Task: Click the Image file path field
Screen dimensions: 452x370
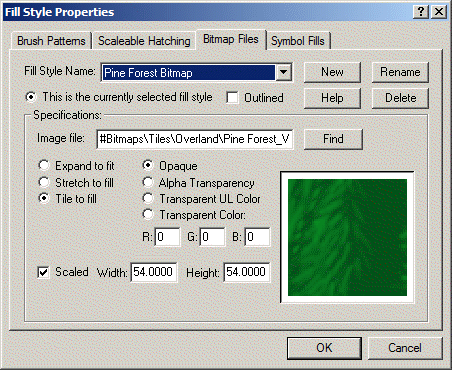Action: point(195,139)
